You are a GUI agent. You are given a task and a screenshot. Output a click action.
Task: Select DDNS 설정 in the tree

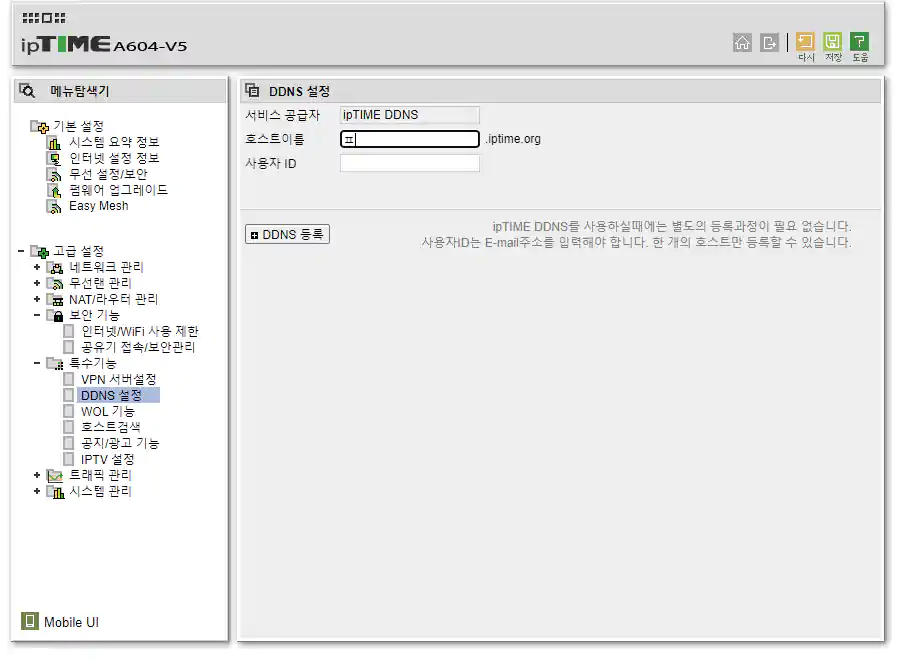[x=111, y=396]
